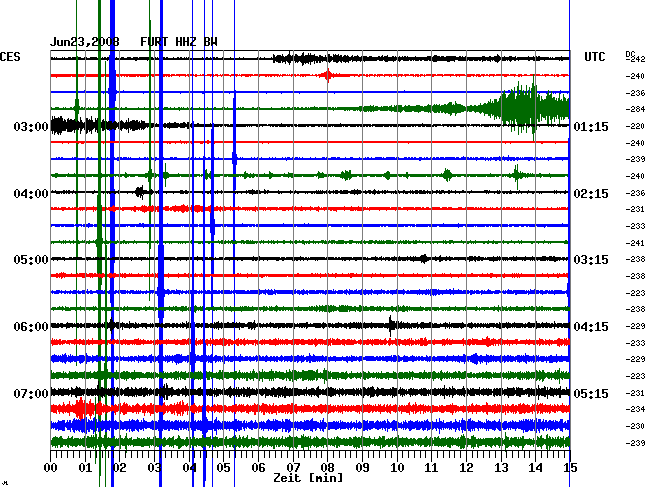Click the DC offset value -230
Viewport: 650px width, 494px height.
[x=635, y=426]
